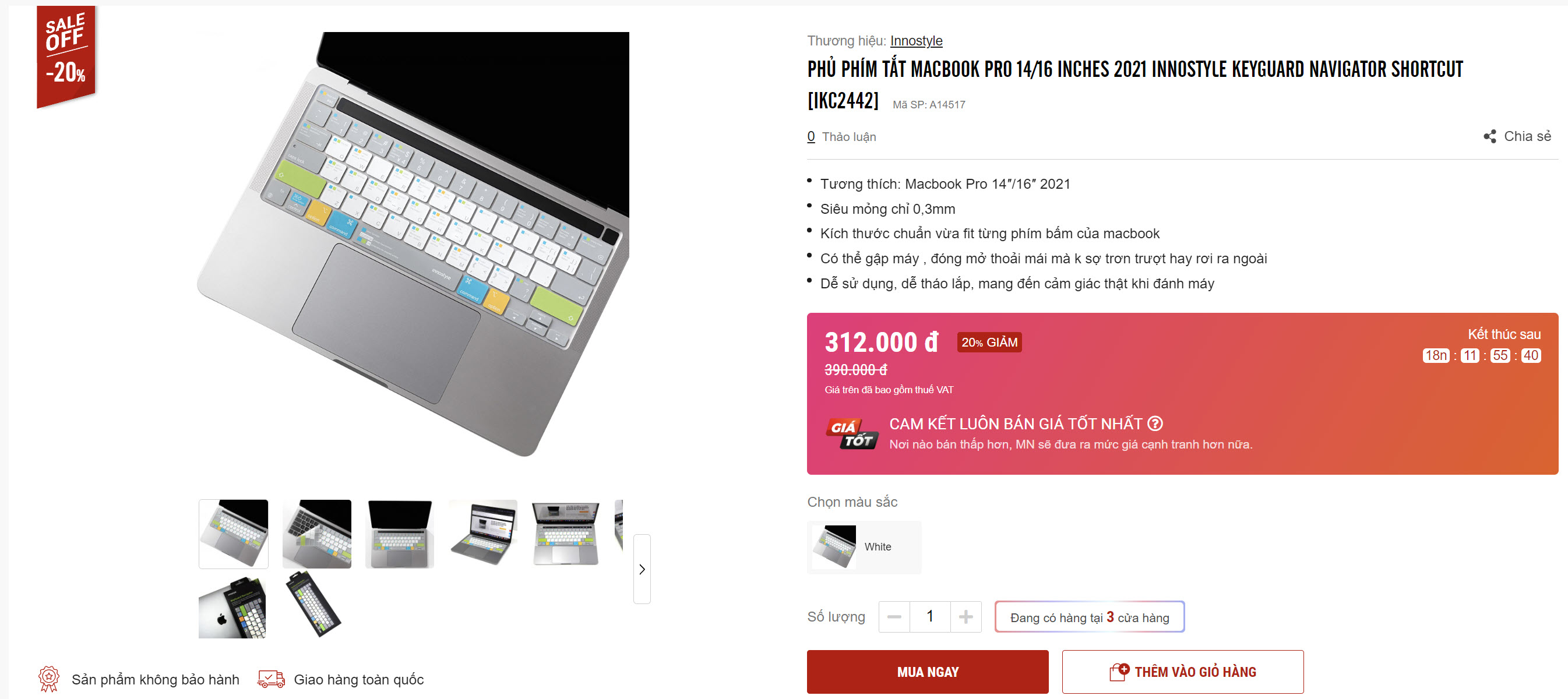Open the Innostyle brand link
The width and height of the screenshot is (1568, 699).
tap(915, 41)
